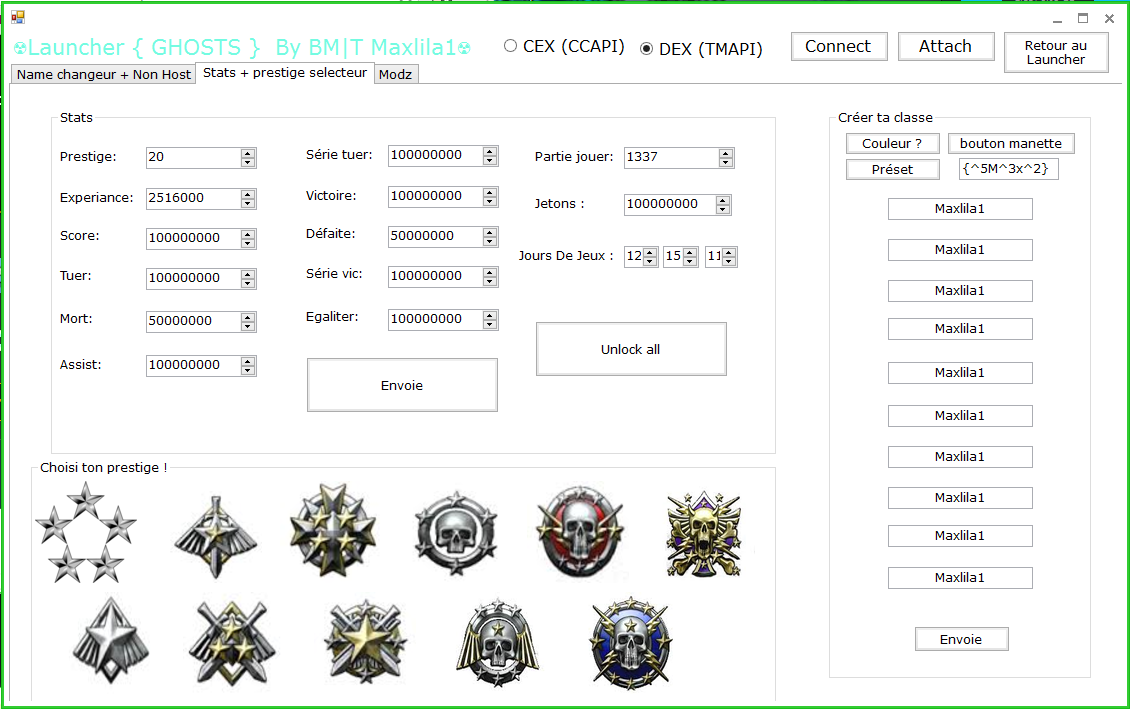Choose the skull with red ring emblem

point(580,532)
